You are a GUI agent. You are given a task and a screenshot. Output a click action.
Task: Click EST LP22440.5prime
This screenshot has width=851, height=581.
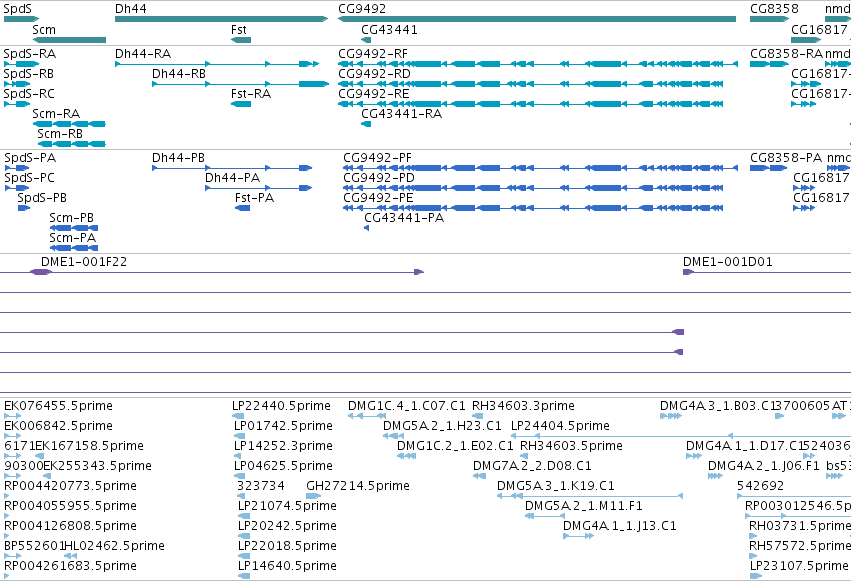point(281,406)
